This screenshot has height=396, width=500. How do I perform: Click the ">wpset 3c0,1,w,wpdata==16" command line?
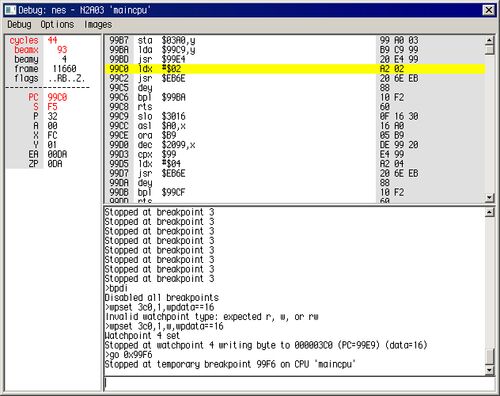click(x=164, y=326)
